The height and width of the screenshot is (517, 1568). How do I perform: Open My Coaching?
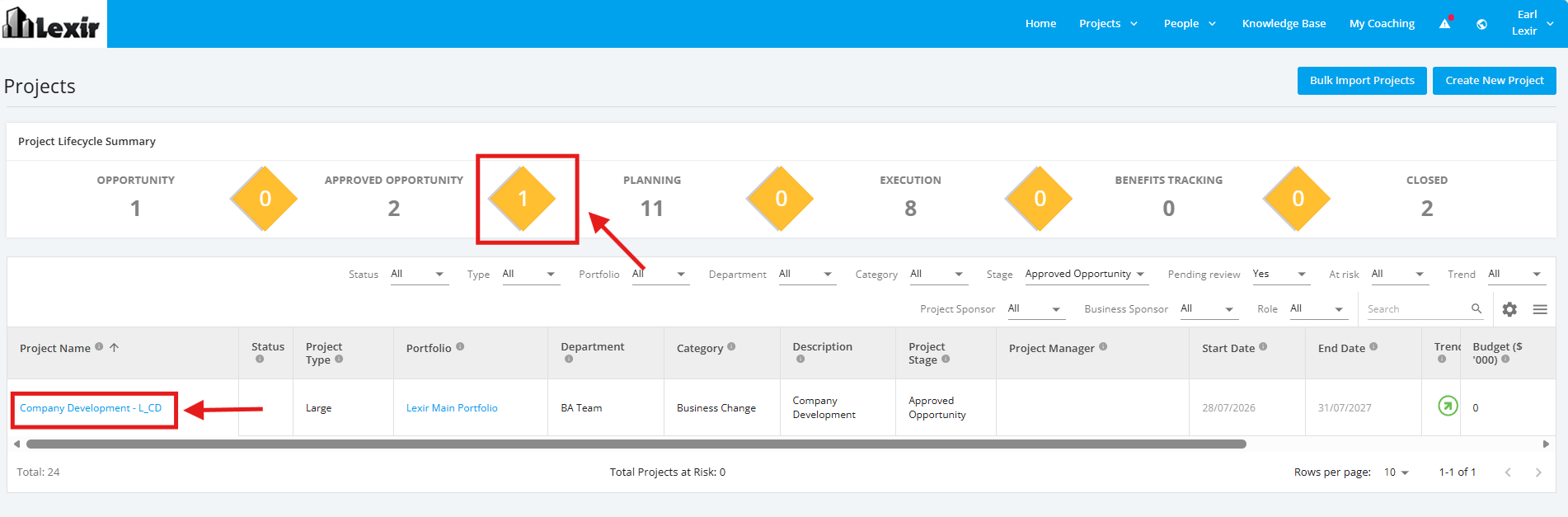(x=1382, y=23)
